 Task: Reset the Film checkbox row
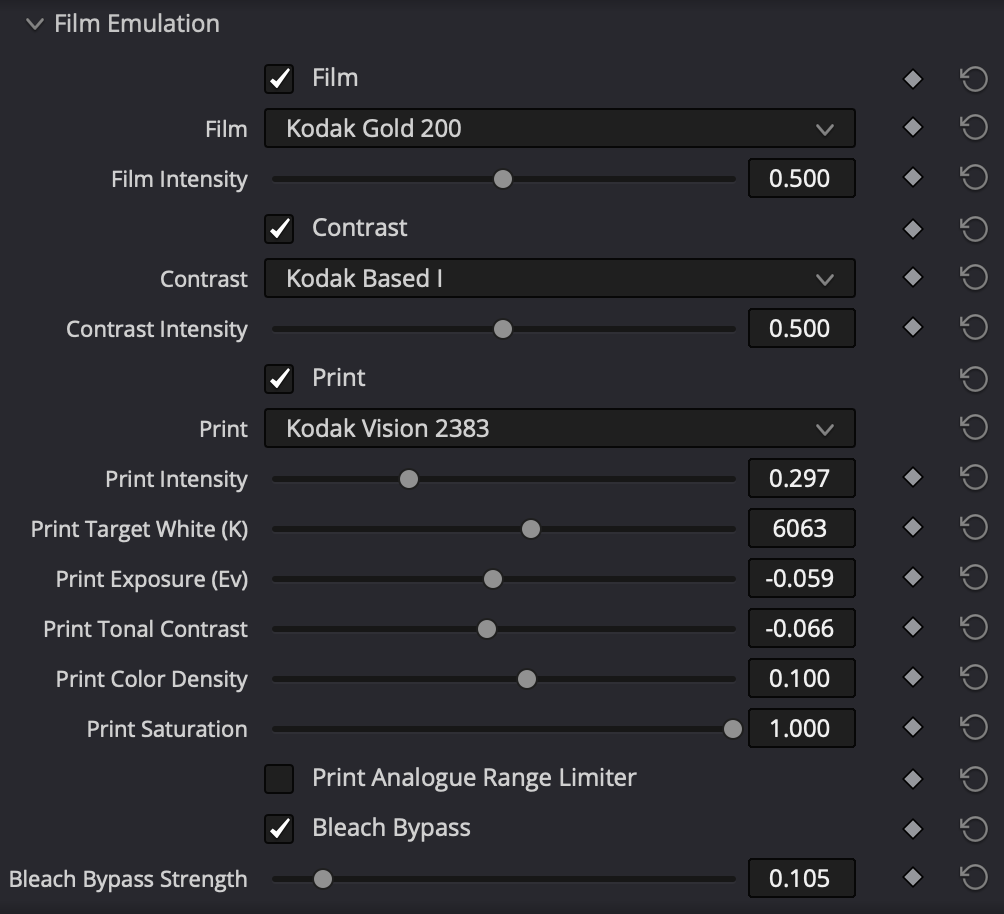(x=974, y=79)
